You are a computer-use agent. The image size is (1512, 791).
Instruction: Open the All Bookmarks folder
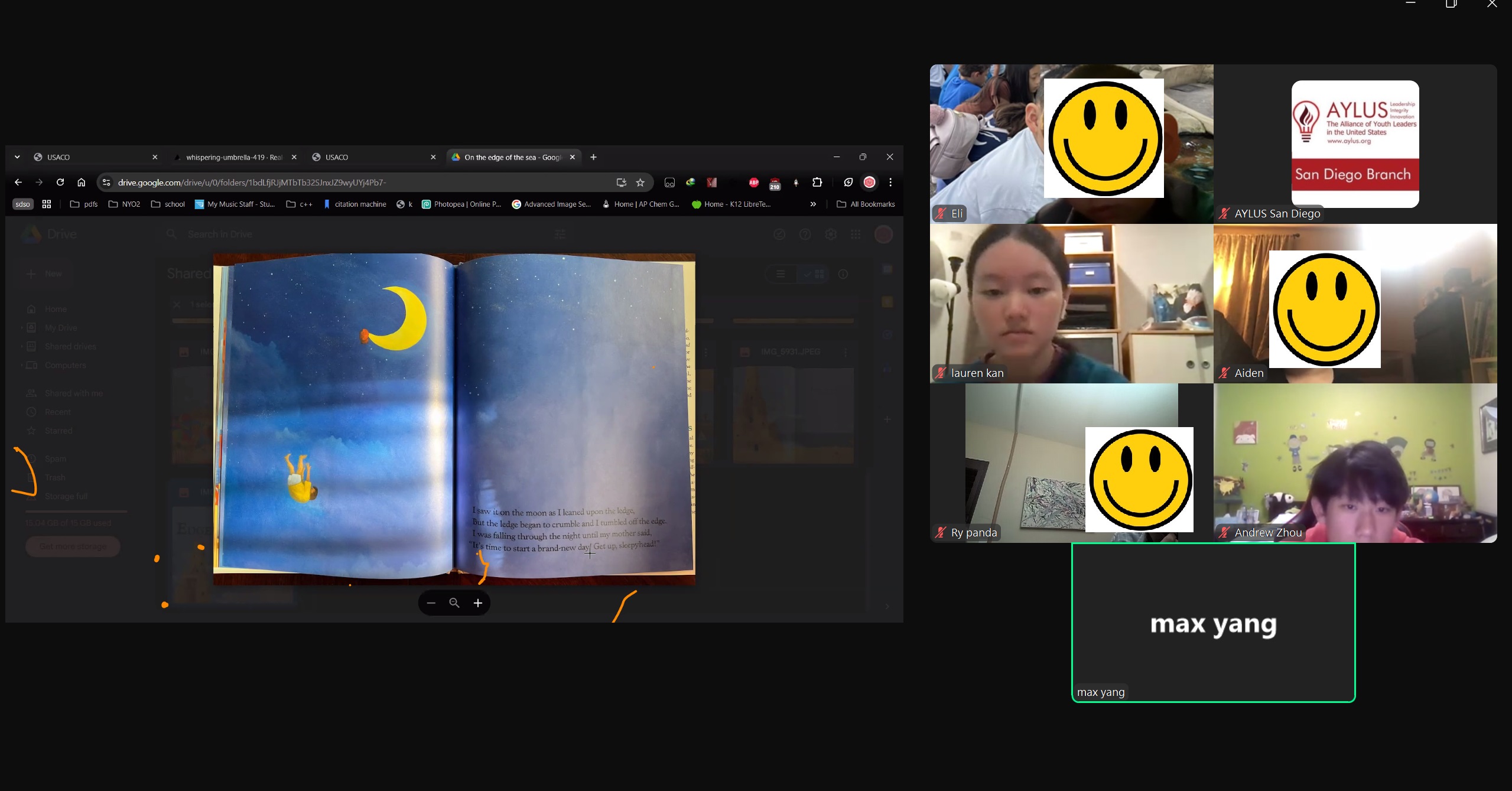866,204
